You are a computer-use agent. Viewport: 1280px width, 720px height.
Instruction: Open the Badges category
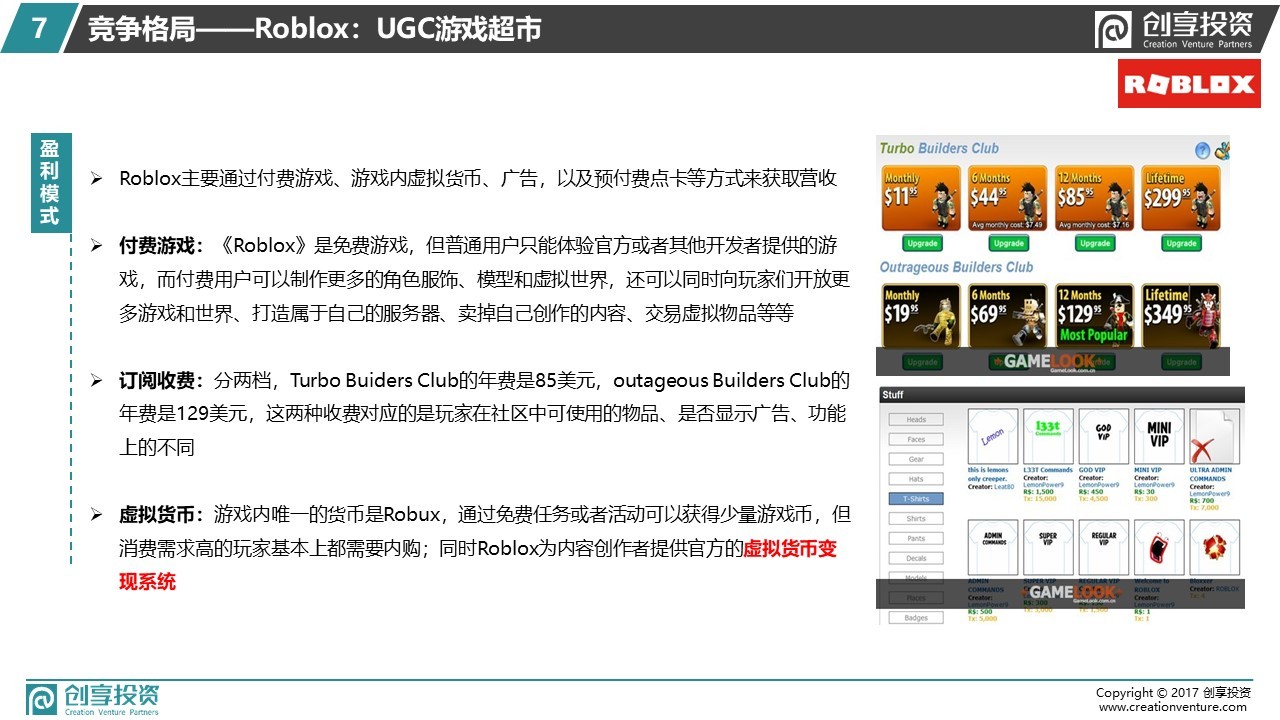pos(916,618)
